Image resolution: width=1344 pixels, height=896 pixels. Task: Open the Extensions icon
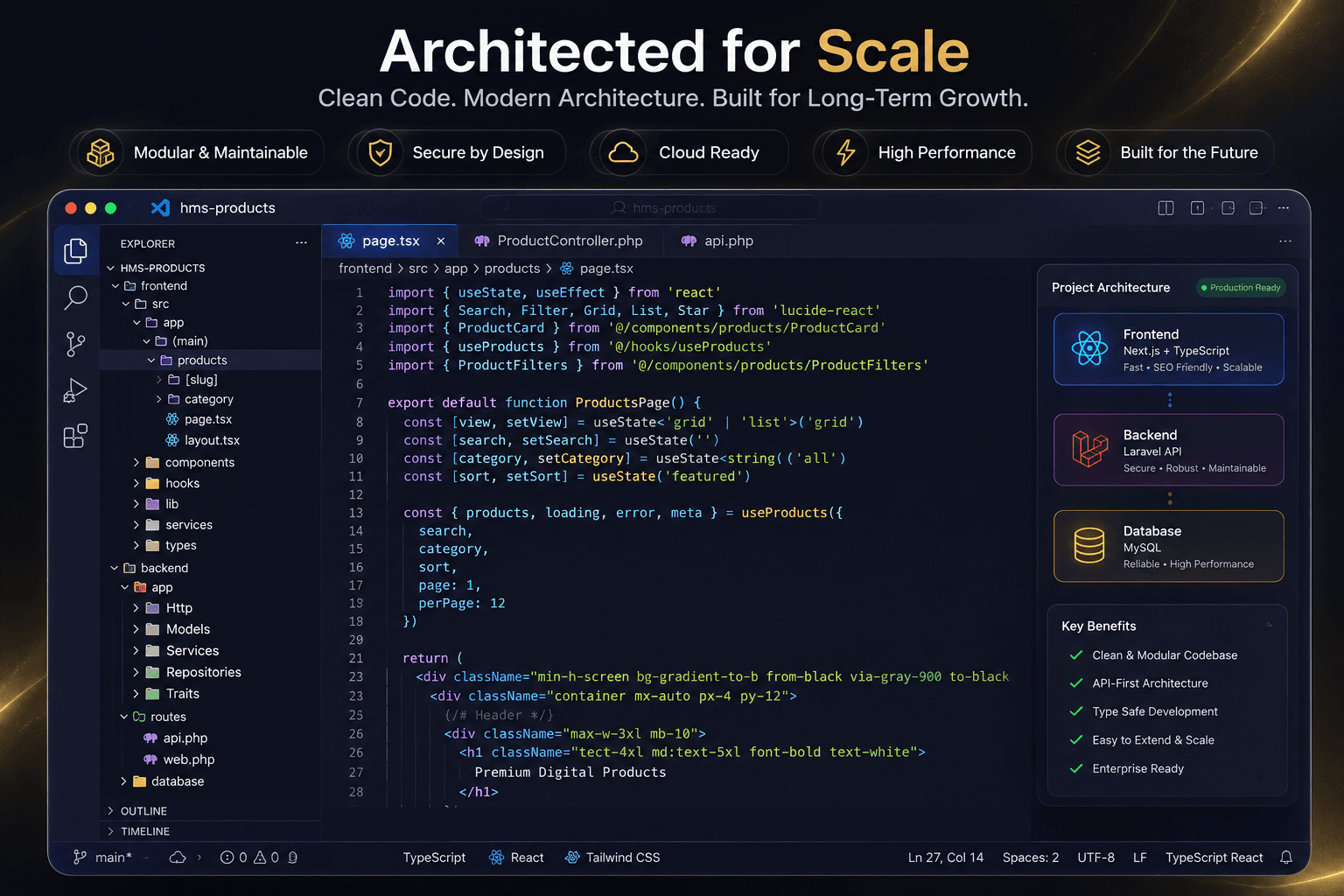[x=76, y=436]
